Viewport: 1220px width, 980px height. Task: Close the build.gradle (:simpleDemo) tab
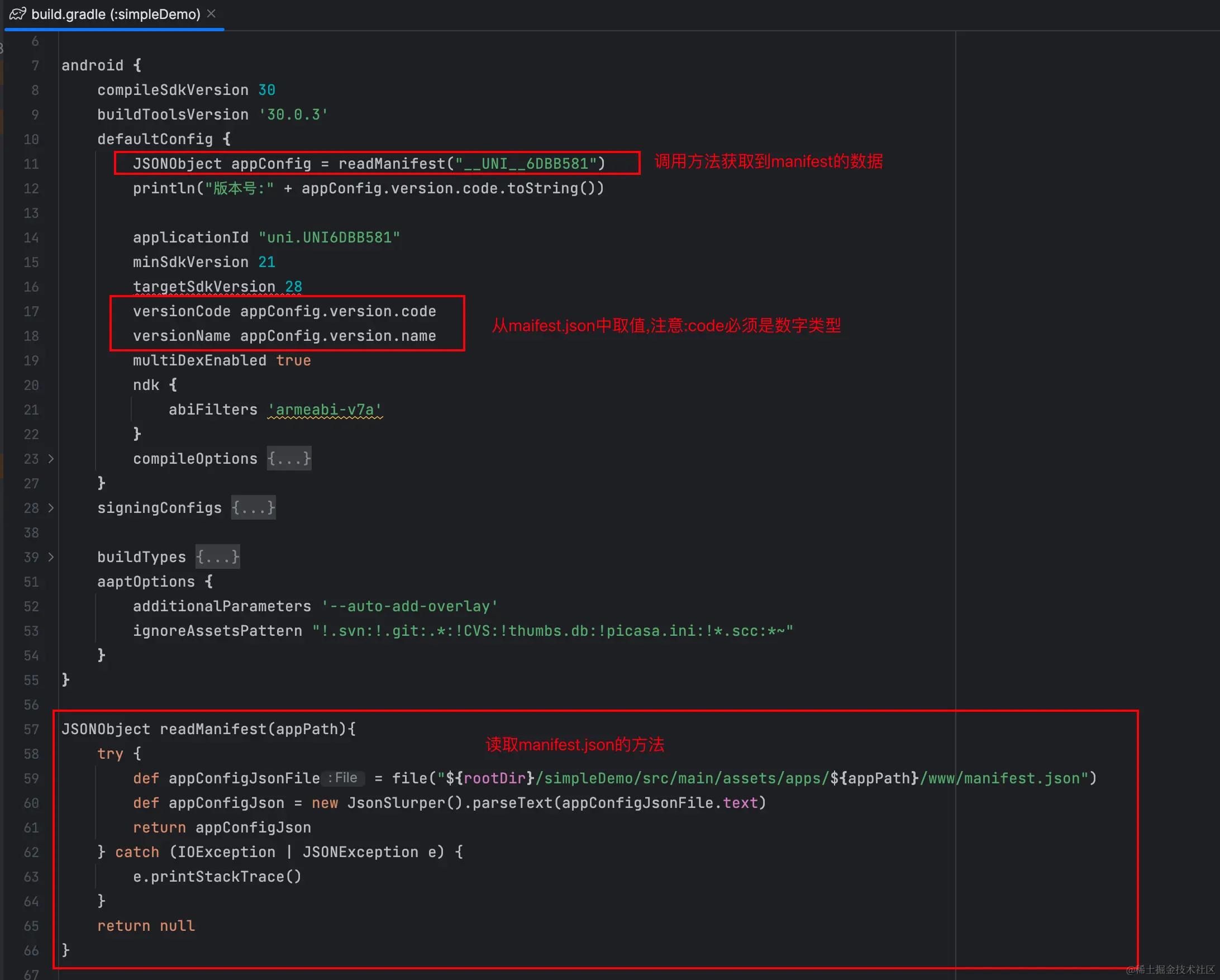pyautogui.click(x=211, y=13)
